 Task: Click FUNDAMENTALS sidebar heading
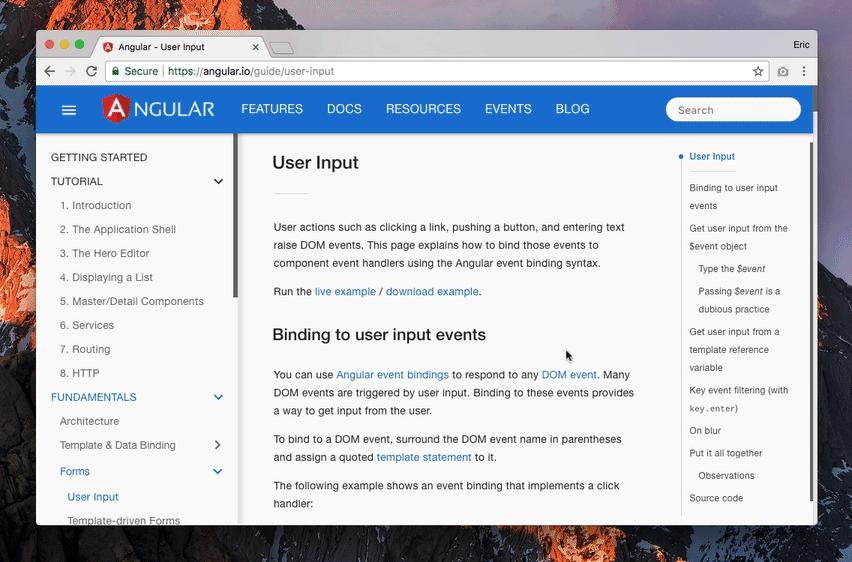(x=93, y=397)
